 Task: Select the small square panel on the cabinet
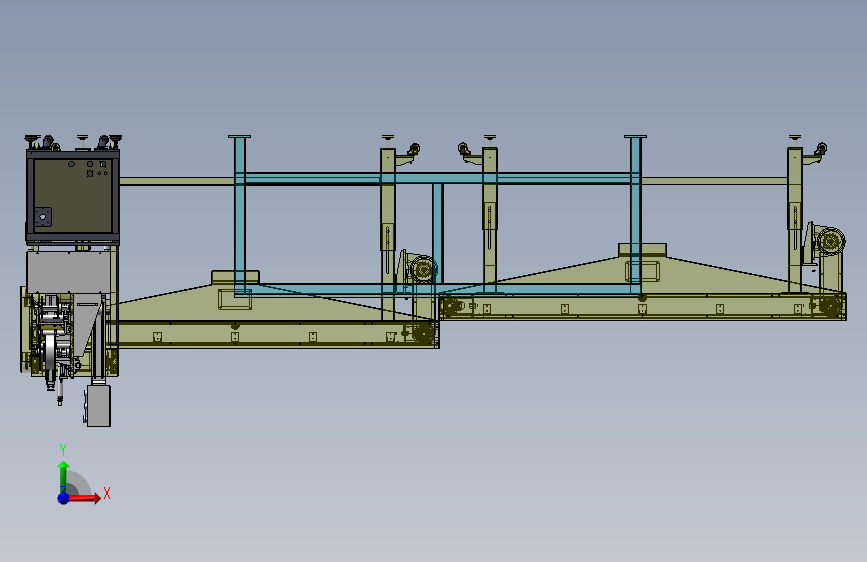point(43,217)
